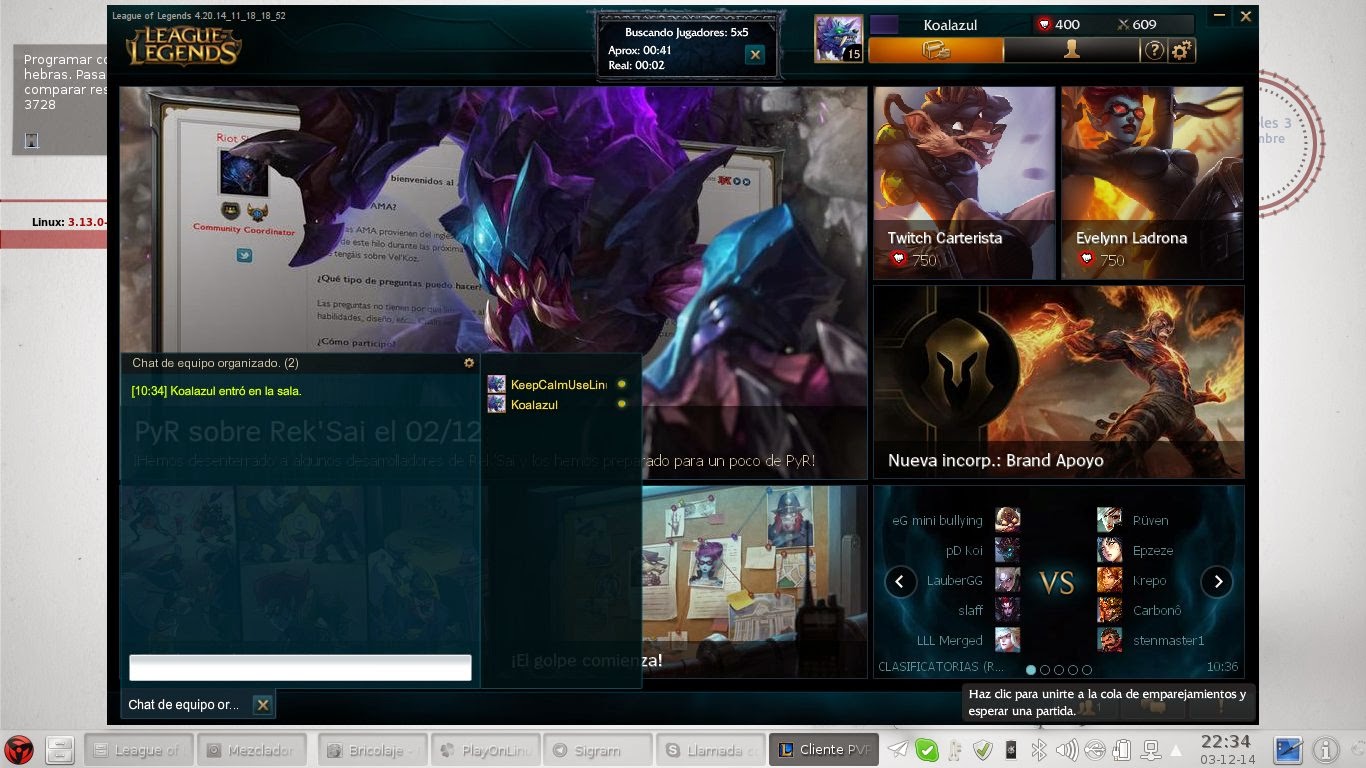Click LauberGG champion portrait
This screenshot has height=768, width=1366.
(1007, 580)
